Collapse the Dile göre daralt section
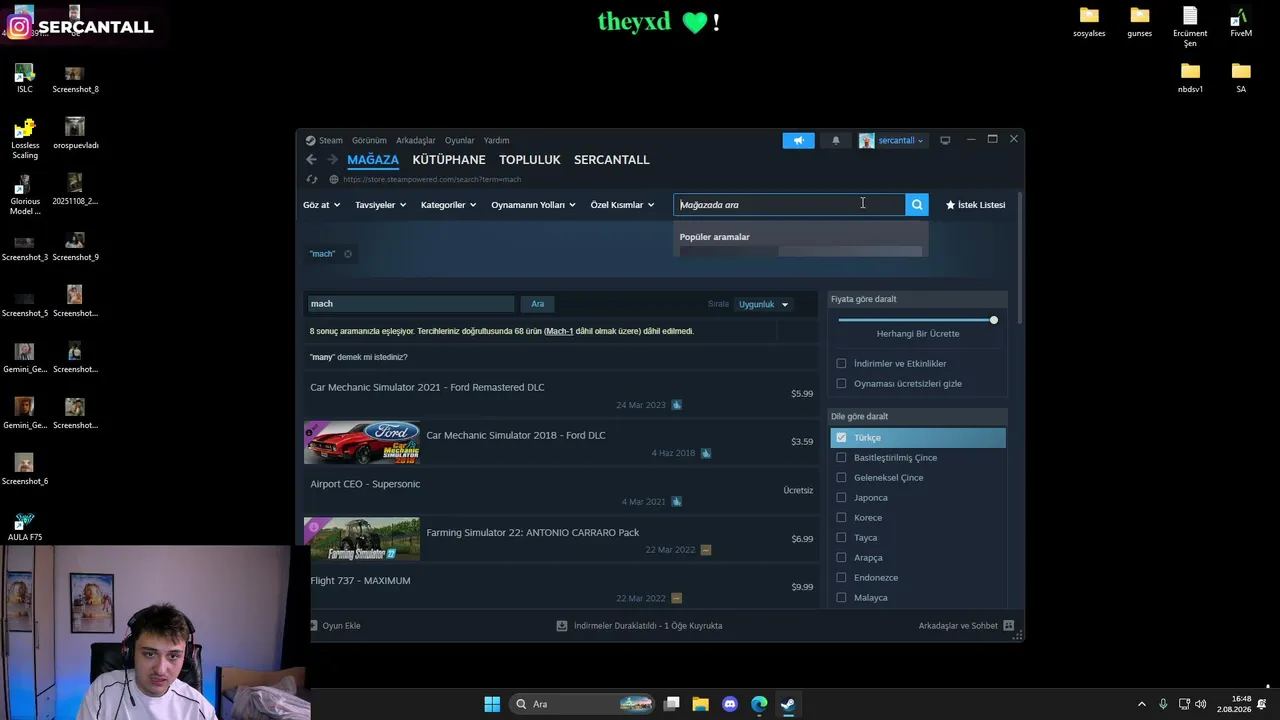 pos(918,416)
